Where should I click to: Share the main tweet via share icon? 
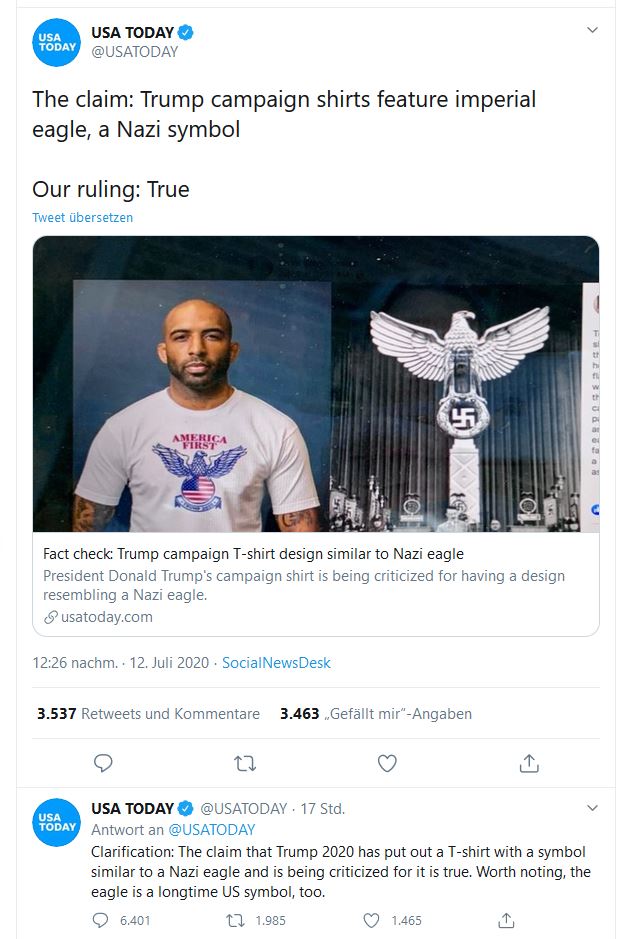pos(529,763)
